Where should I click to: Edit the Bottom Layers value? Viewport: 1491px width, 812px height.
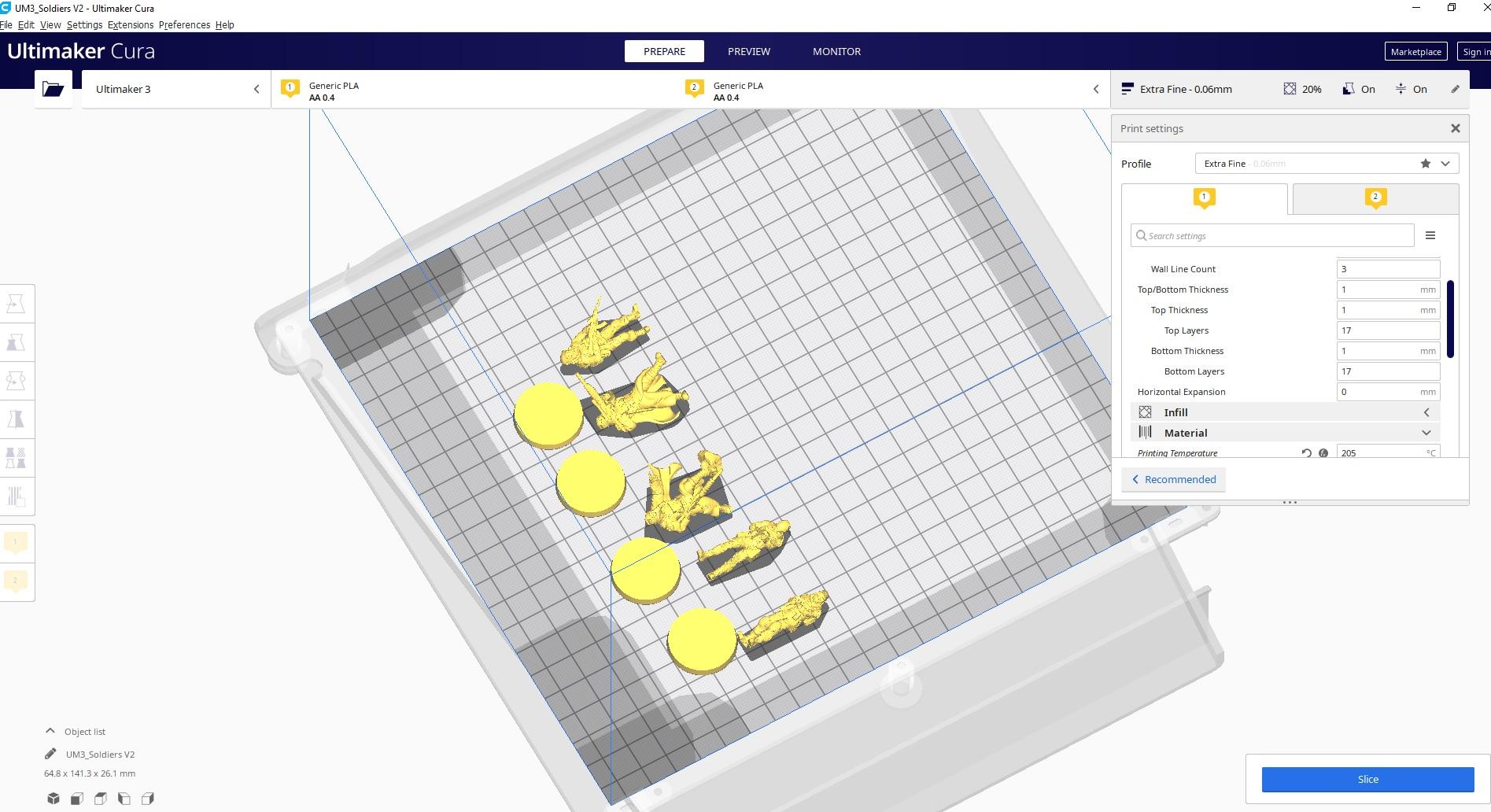click(1388, 371)
